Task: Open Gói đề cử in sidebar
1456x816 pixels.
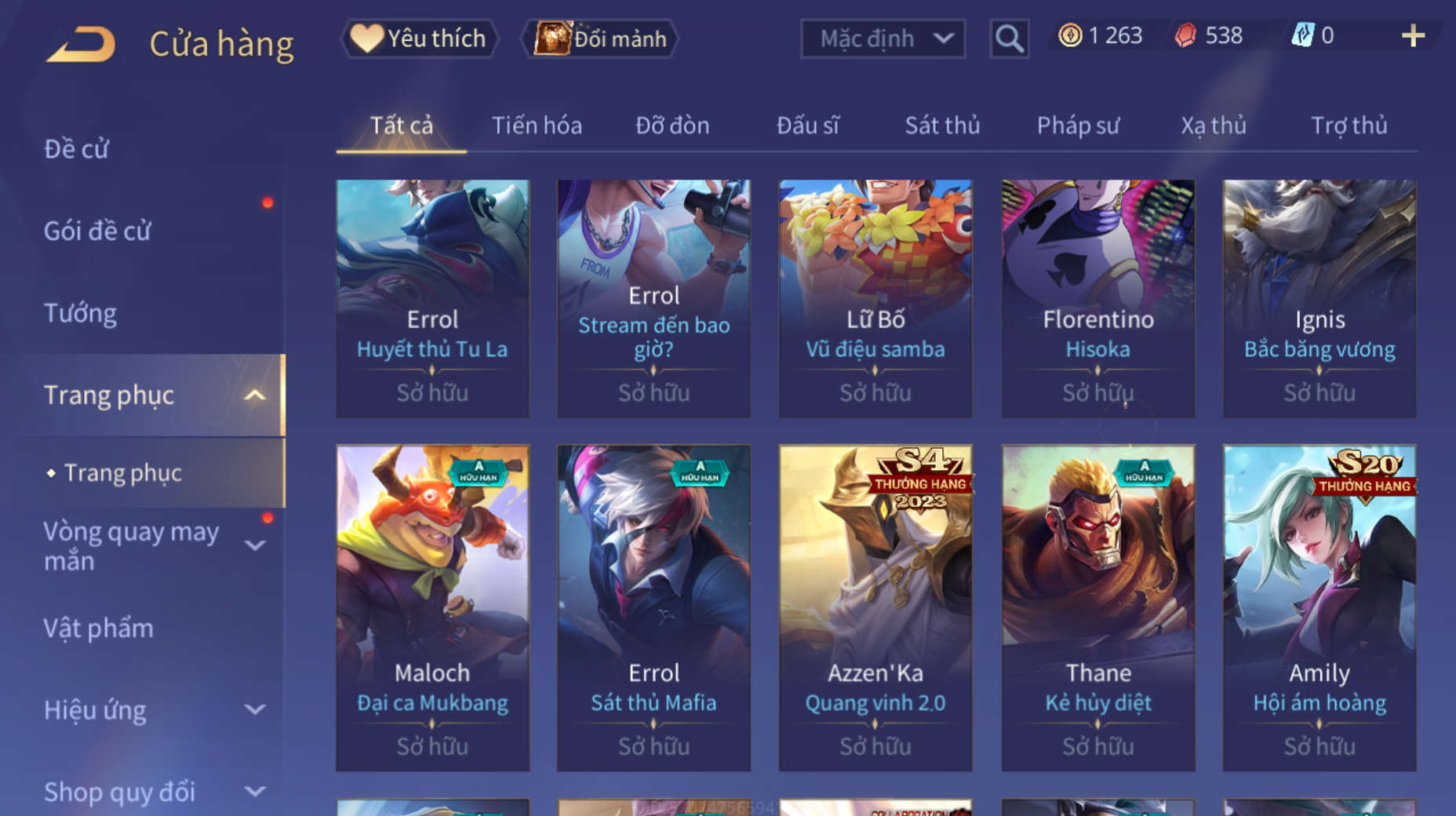Action: pos(97,231)
